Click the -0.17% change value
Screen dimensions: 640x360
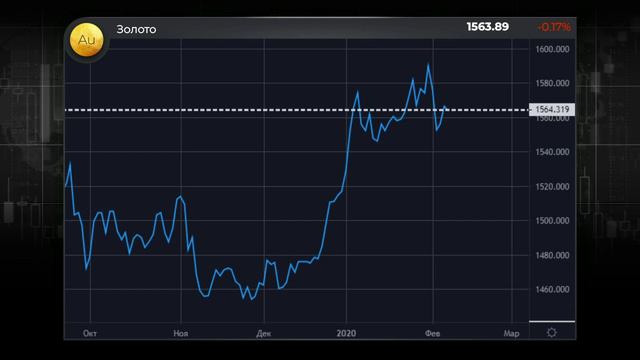[x=554, y=27]
